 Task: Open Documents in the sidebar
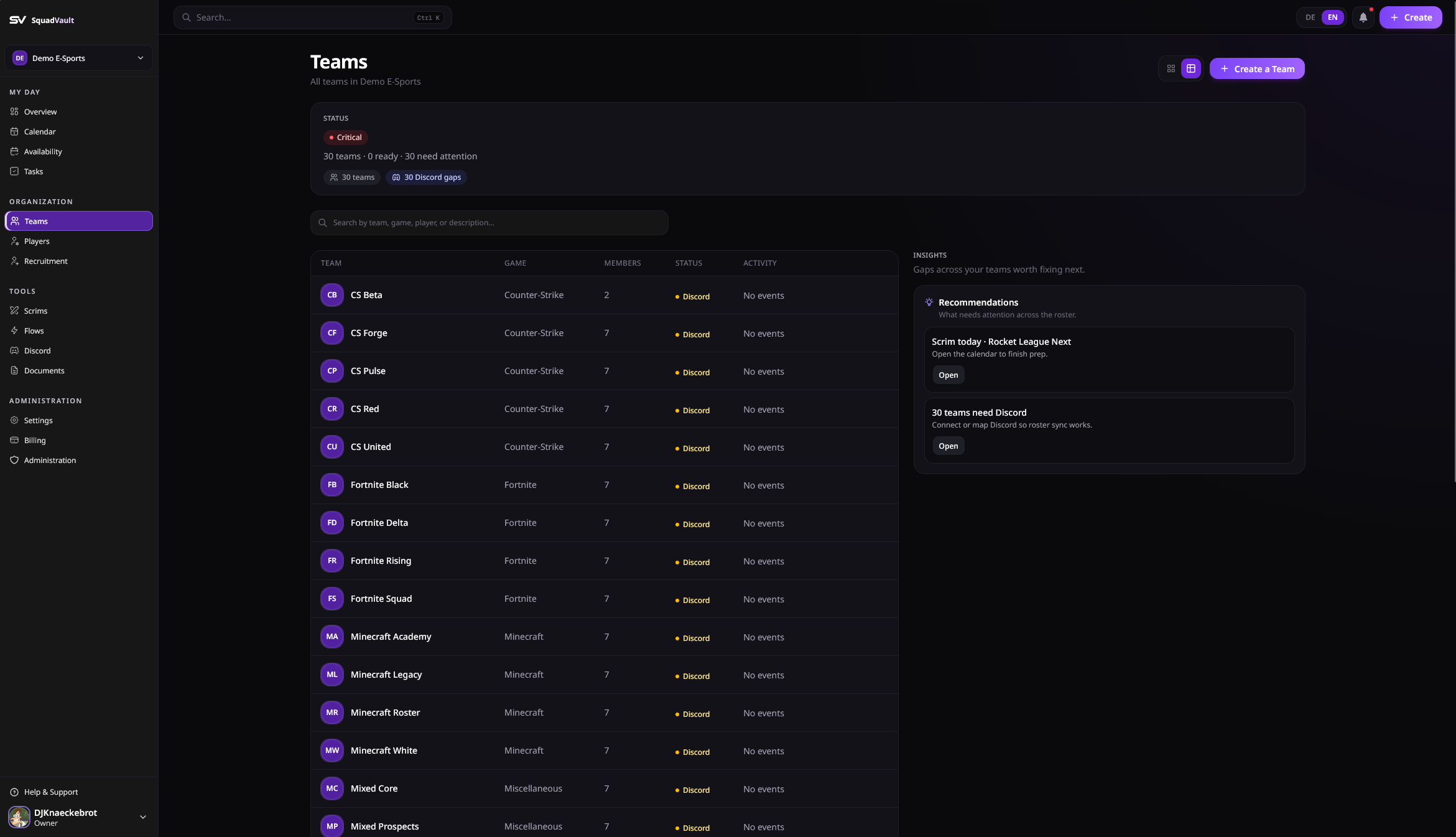click(x=78, y=370)
